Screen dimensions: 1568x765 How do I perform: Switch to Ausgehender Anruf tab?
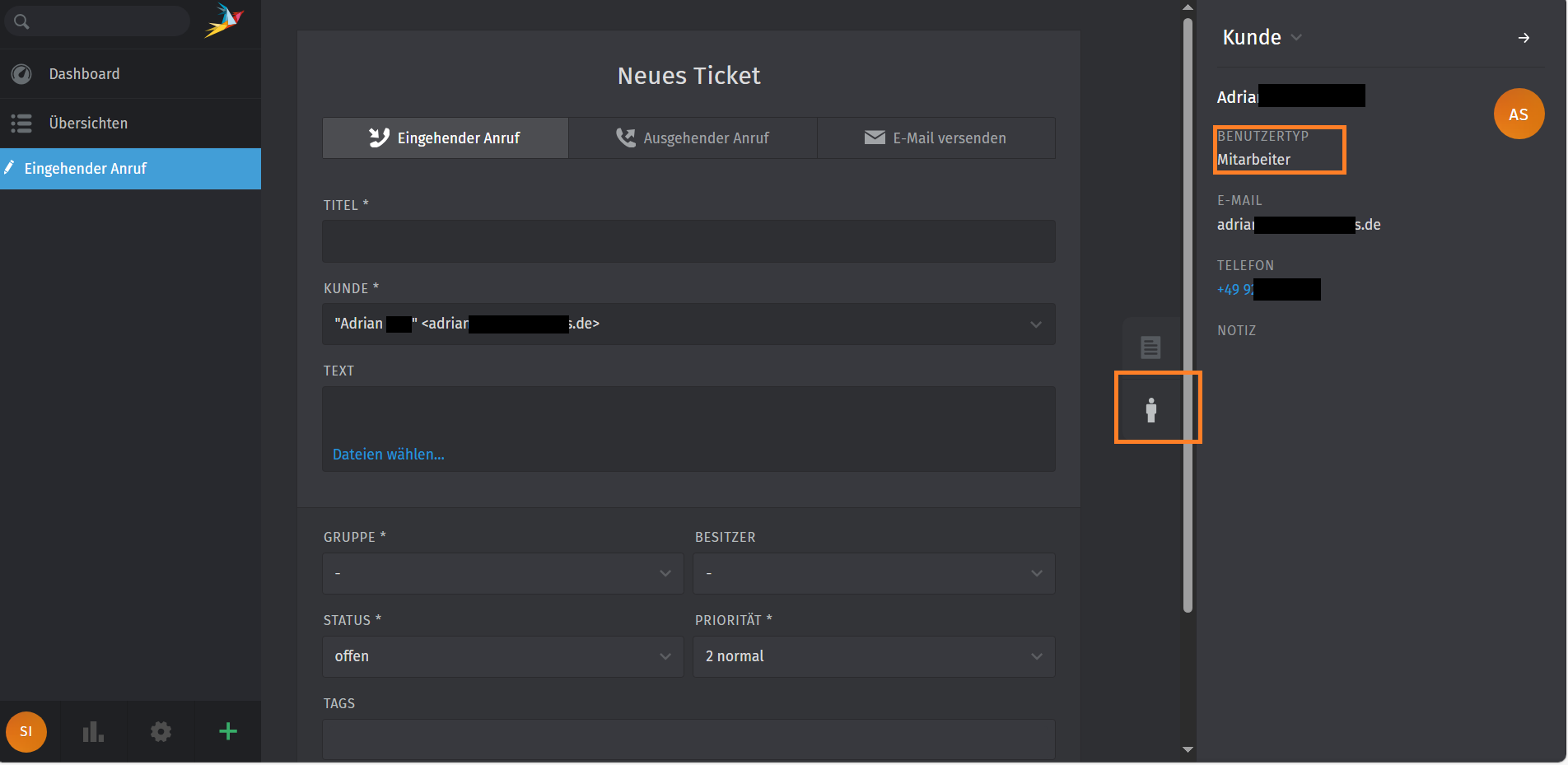[693, 138]
